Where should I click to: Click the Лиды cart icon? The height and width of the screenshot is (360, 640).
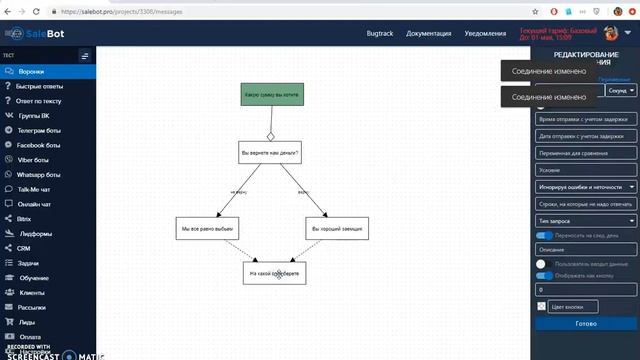pyautogui.click(x=9, y=322)
